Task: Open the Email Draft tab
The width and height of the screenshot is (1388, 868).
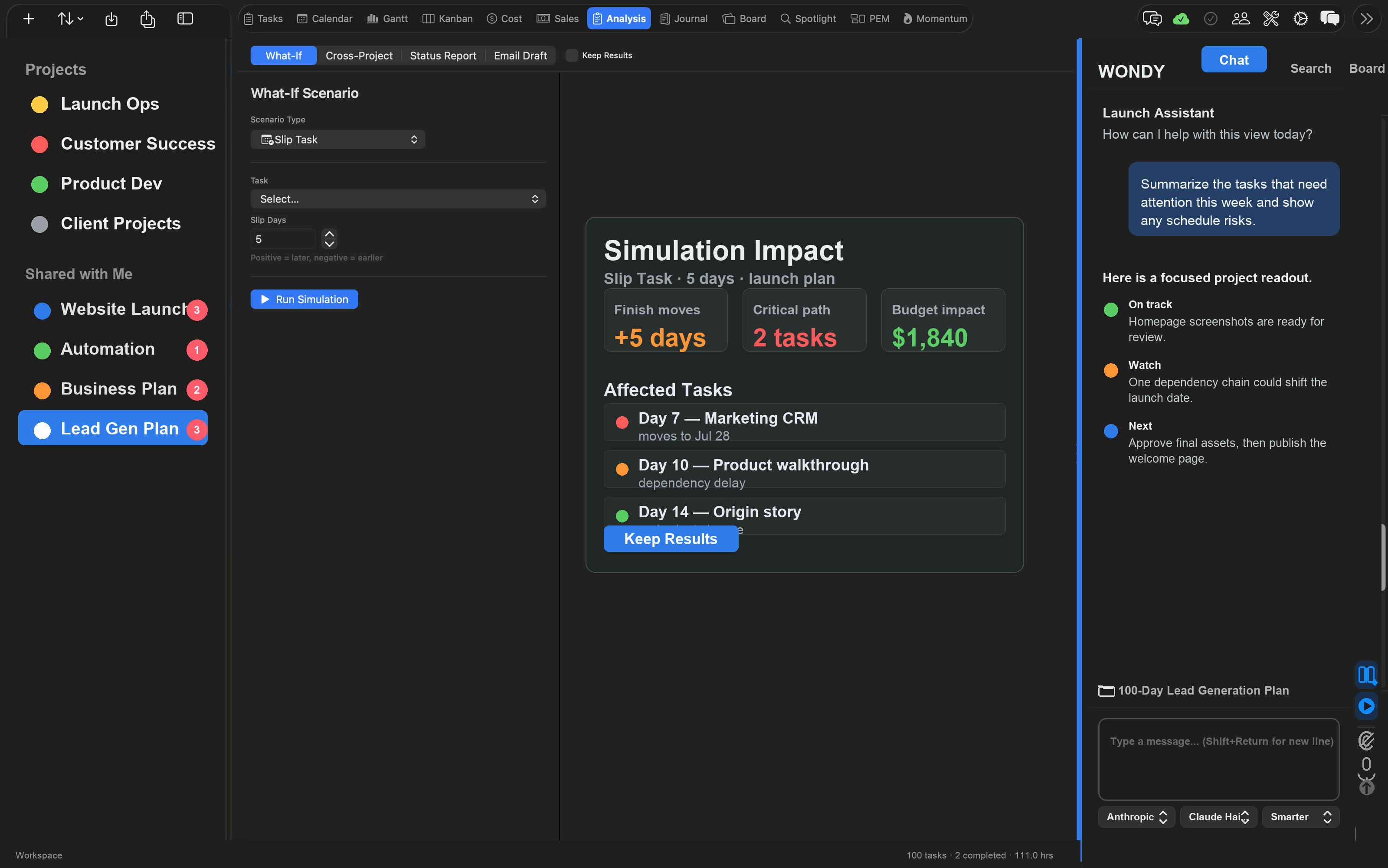Action: (x=520, y=55)
